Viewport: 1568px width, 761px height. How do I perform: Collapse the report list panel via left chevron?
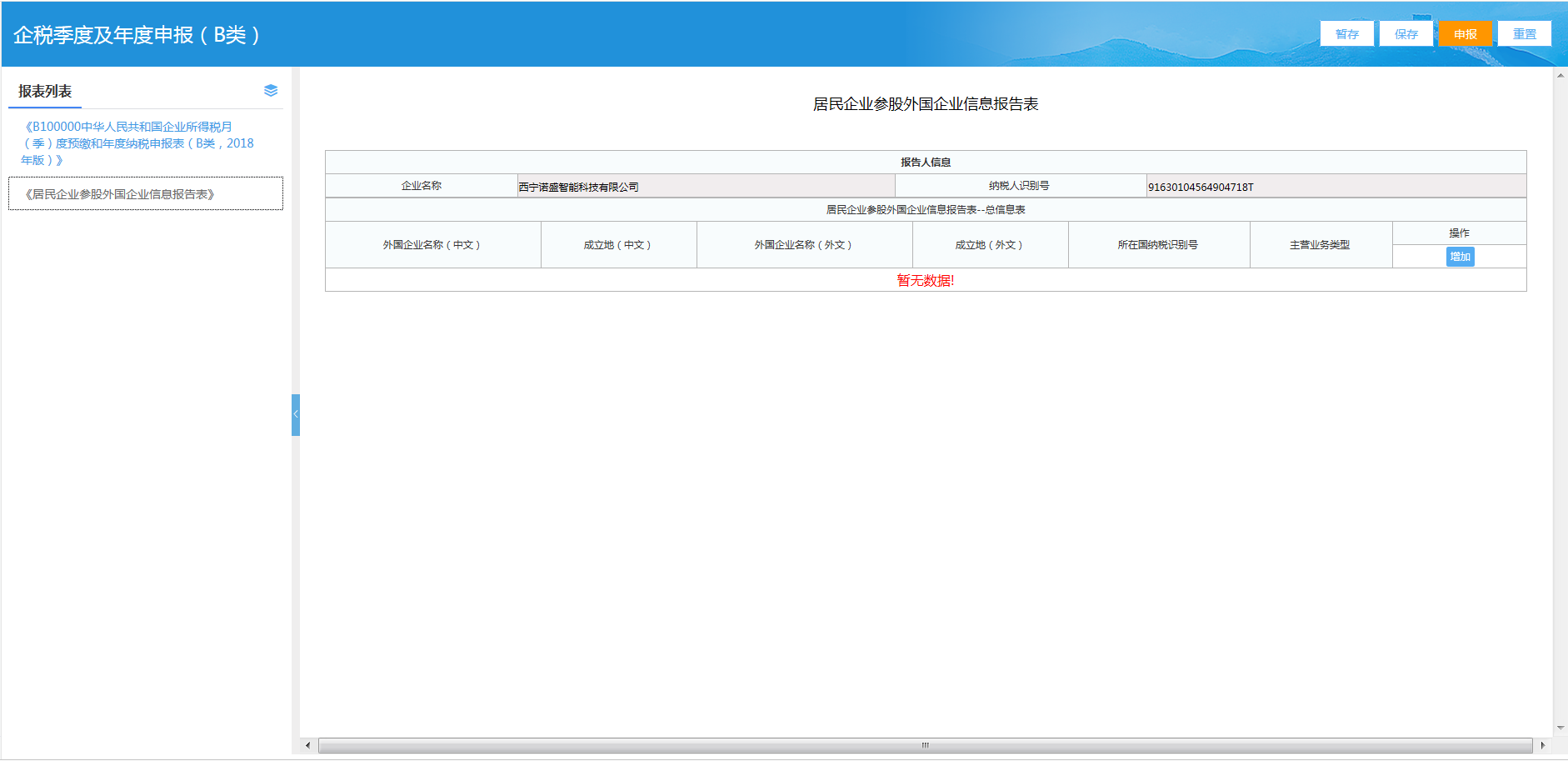point(295,414)
